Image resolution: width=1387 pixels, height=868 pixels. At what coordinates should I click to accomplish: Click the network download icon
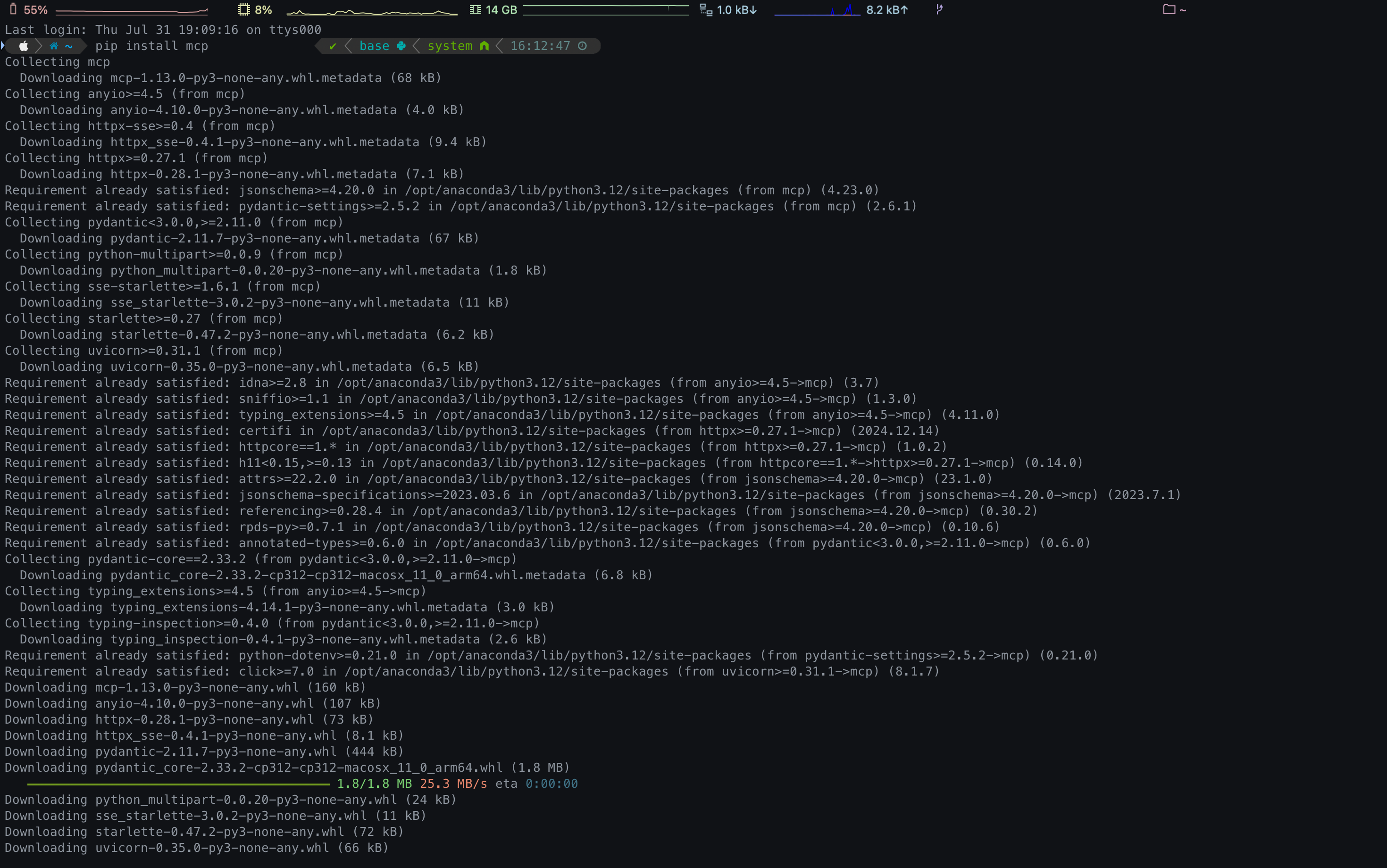(706, 9)
